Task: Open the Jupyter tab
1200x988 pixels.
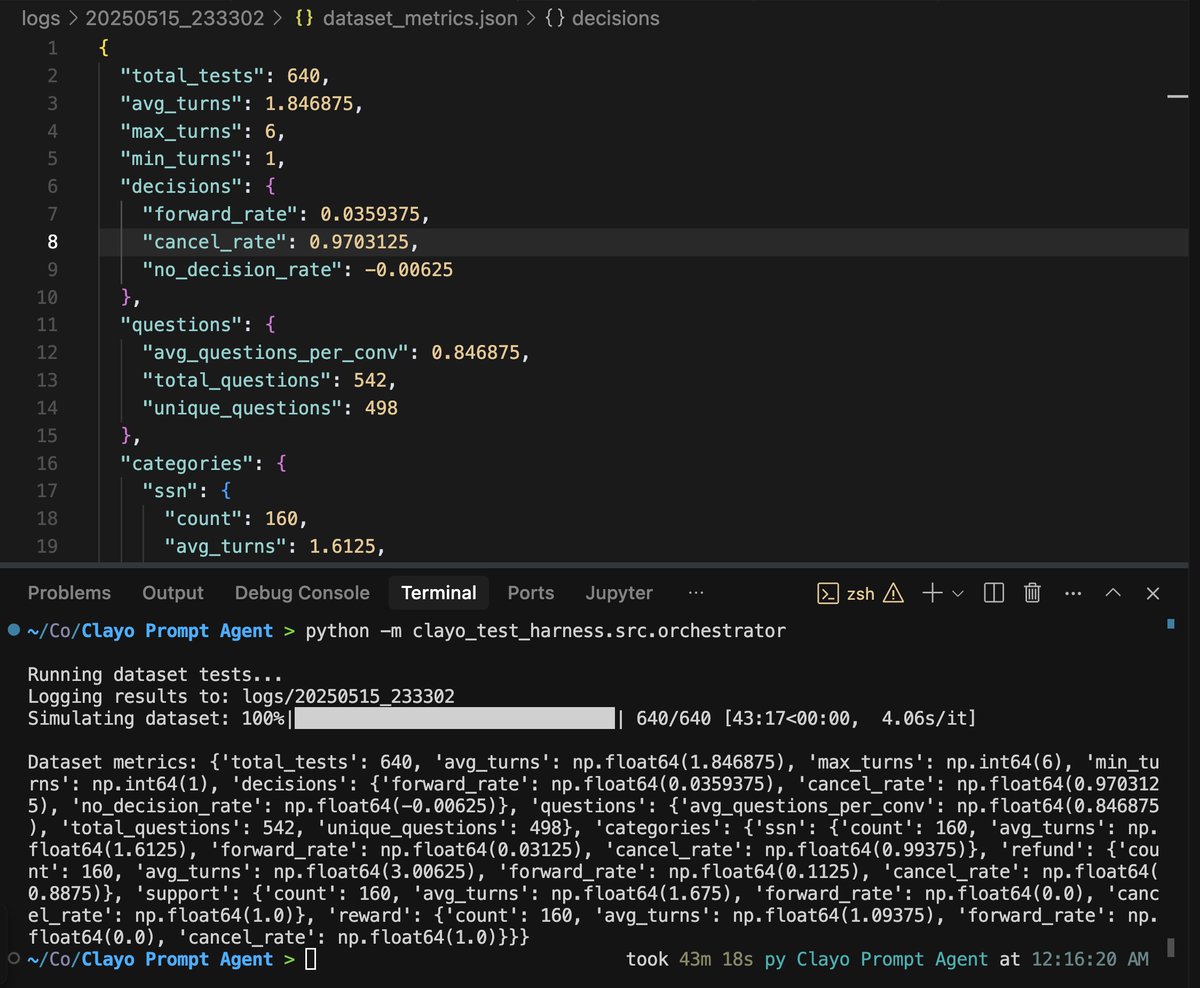Action: pos(619,593)
